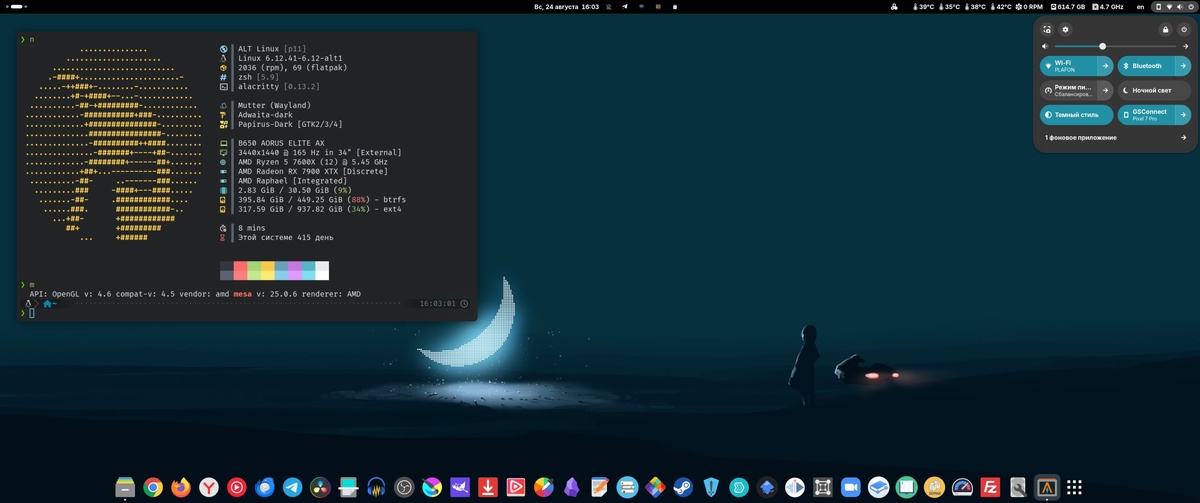Launch Google Chrome from the dock
The height and width of the screenshot is (503, 1200).
pos(153,487)
